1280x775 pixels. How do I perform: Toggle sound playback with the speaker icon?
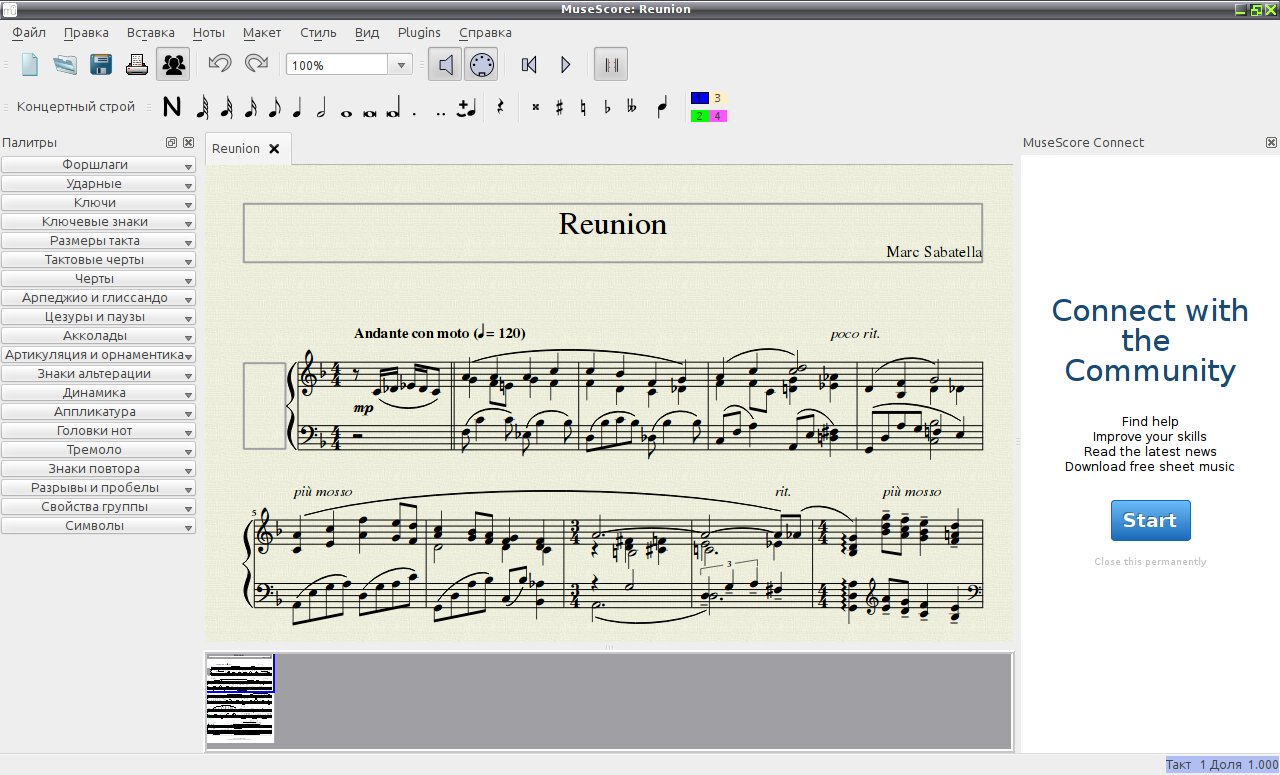(445, 65)
